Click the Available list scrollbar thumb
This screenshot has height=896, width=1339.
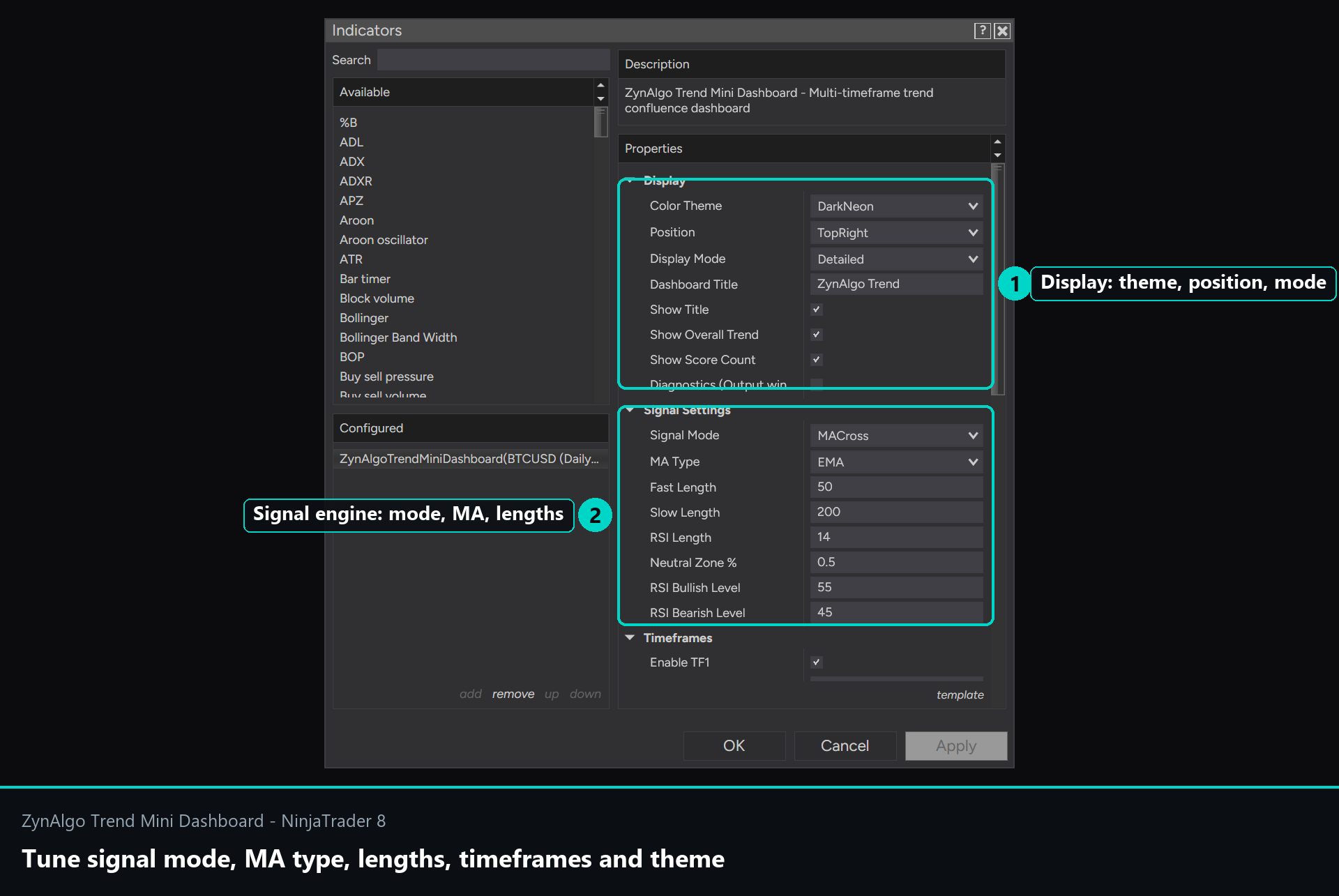[x=600, y=123]
